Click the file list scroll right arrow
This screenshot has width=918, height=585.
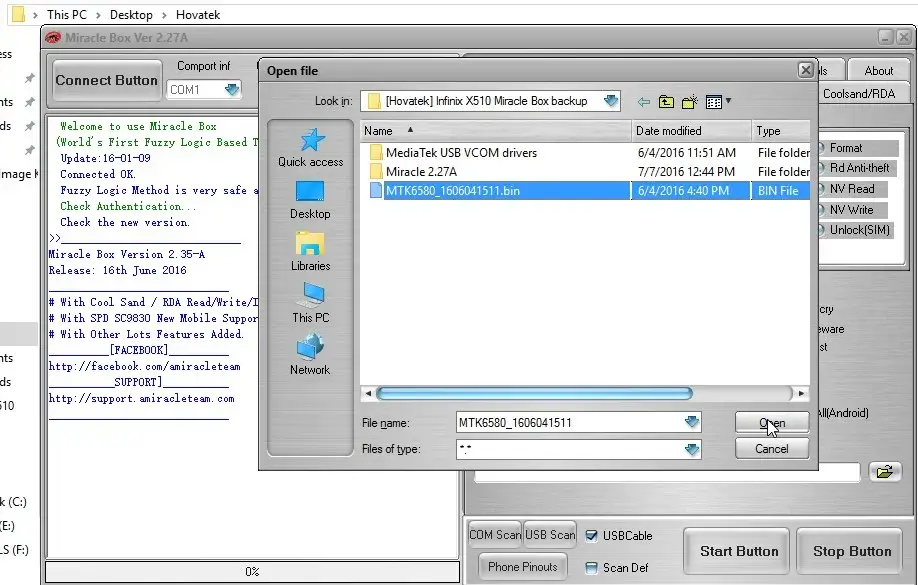(801, 394)
